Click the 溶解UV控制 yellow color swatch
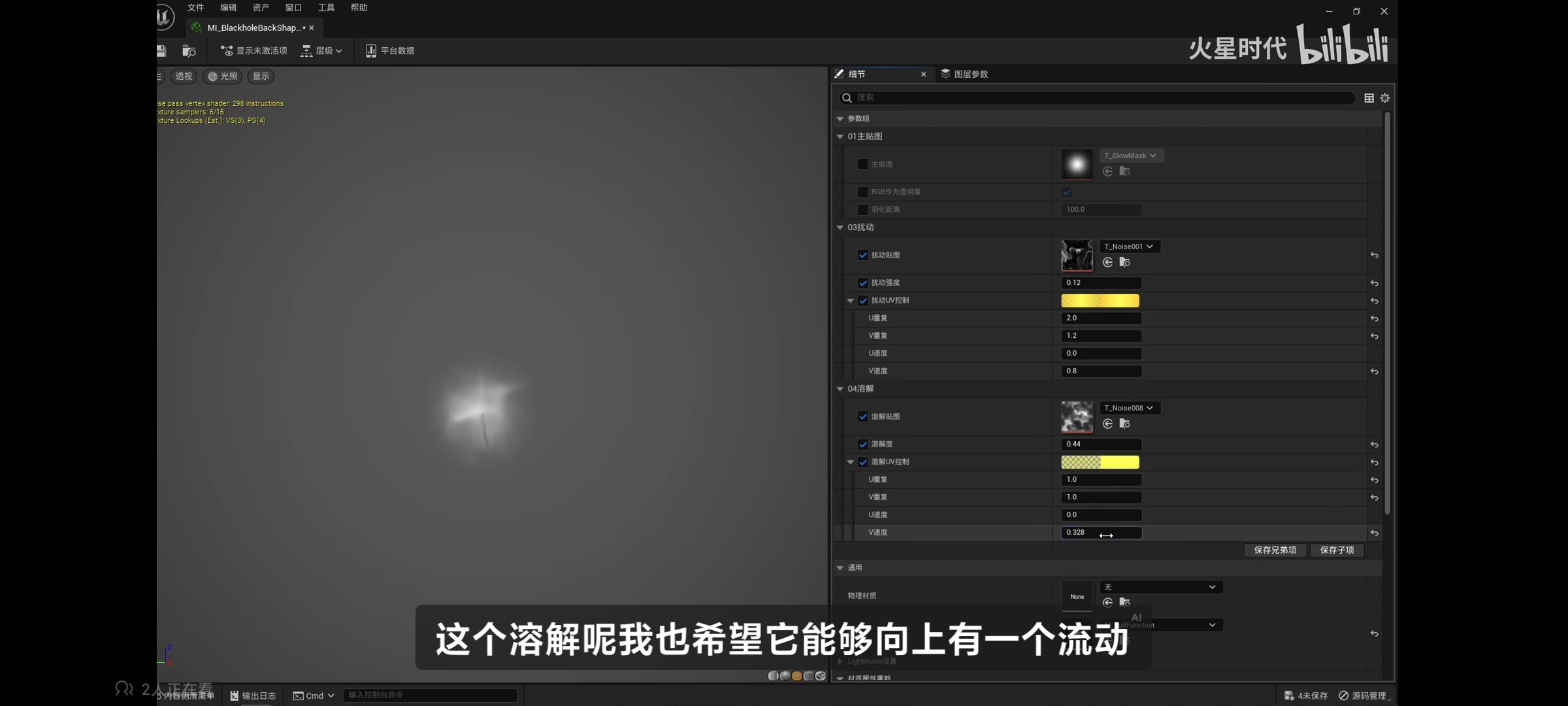This screenshot has width=1568, height=706. click(1100, 462)
